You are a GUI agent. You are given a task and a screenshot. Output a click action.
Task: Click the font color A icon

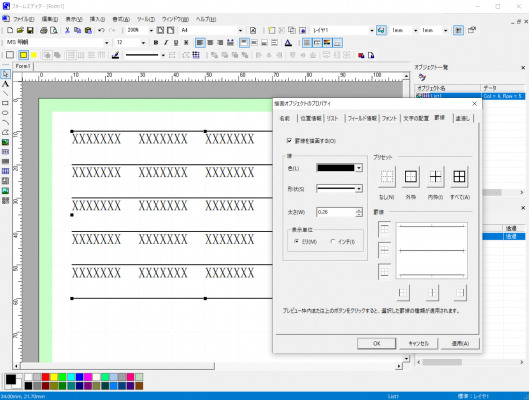point(288,43)
